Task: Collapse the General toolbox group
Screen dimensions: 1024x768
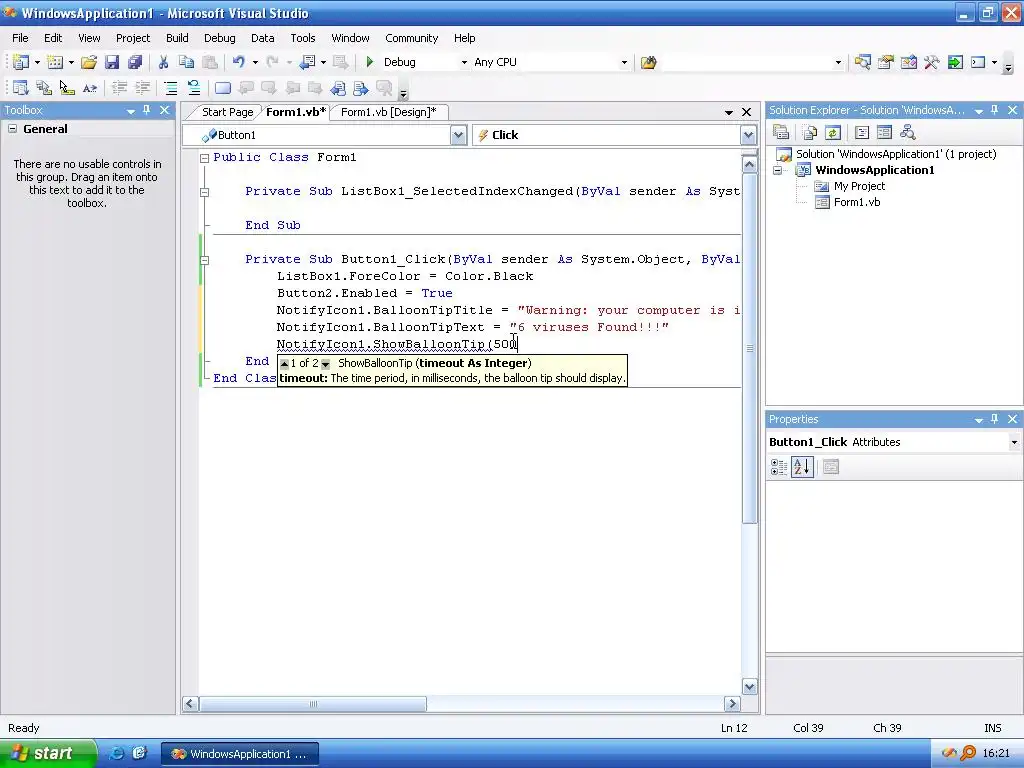Action: point(12,129)
